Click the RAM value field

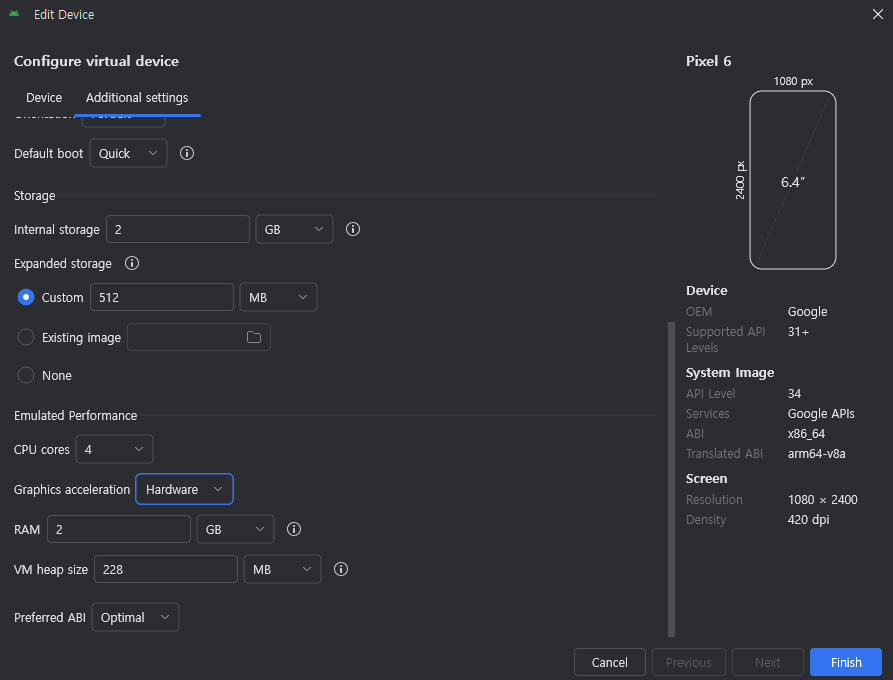point(118,529)
